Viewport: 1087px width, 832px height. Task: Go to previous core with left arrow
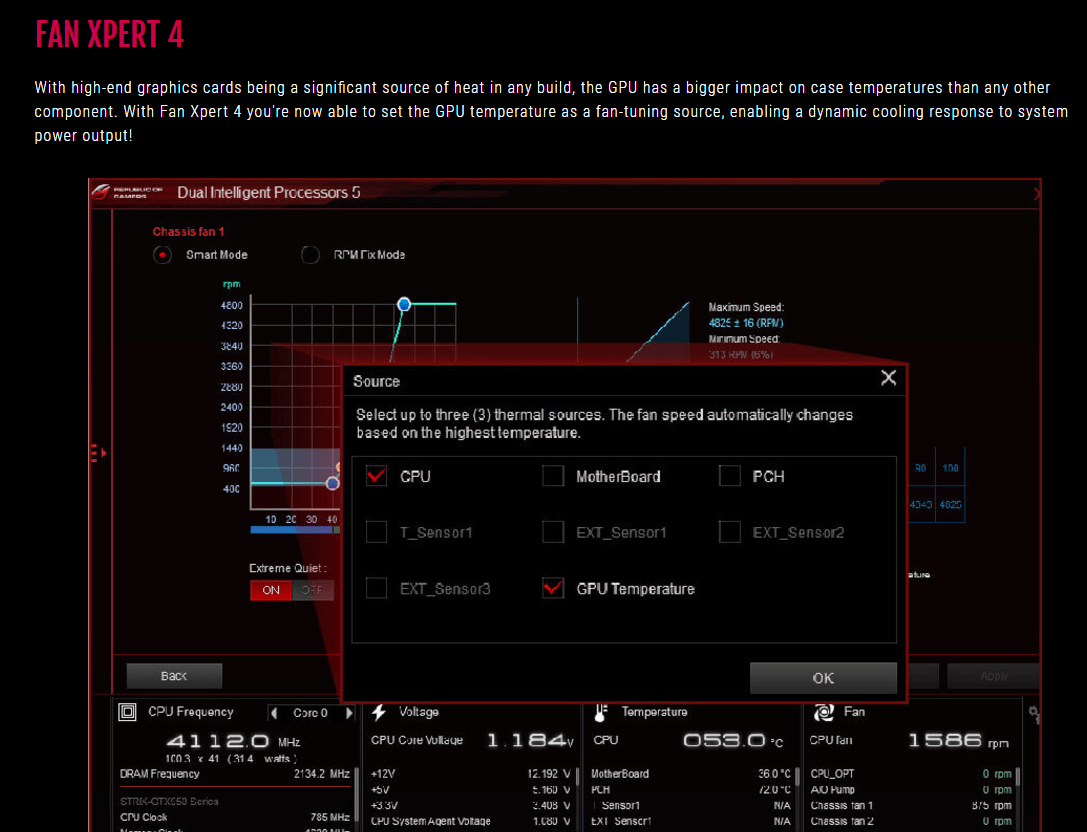(275, 713)
